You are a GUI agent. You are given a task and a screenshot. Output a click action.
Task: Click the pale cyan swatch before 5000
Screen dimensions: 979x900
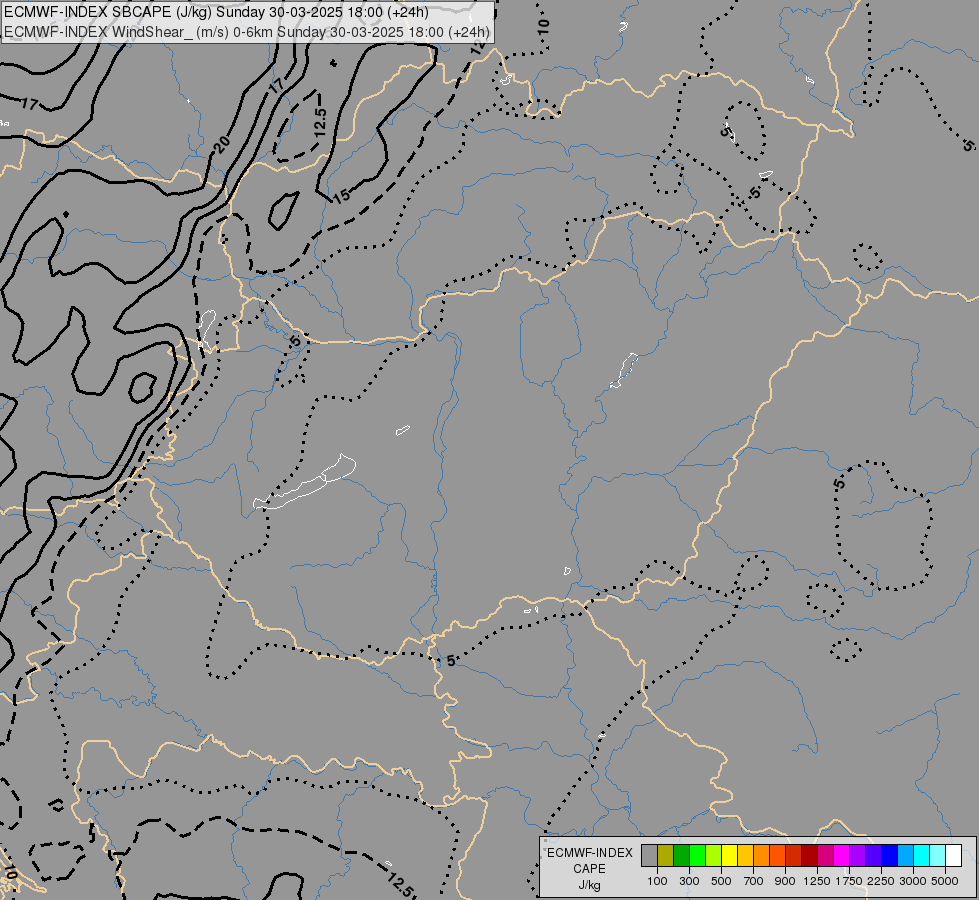coord(937,855)
